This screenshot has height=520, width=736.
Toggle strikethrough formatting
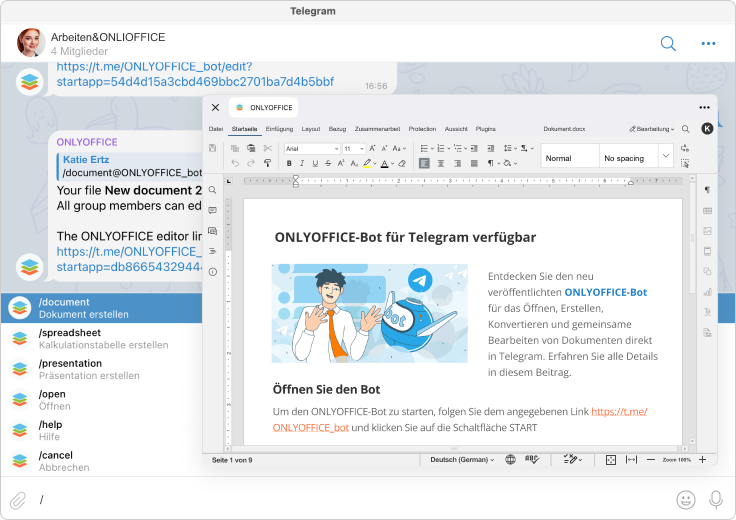pos(328,163)
